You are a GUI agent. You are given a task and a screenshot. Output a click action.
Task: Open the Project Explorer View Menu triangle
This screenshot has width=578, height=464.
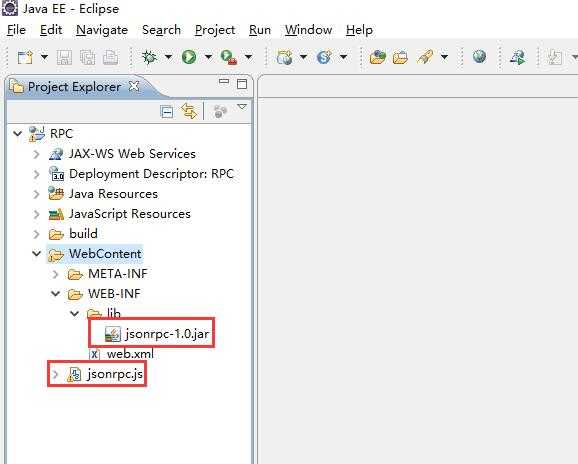[x=242, y=107]
